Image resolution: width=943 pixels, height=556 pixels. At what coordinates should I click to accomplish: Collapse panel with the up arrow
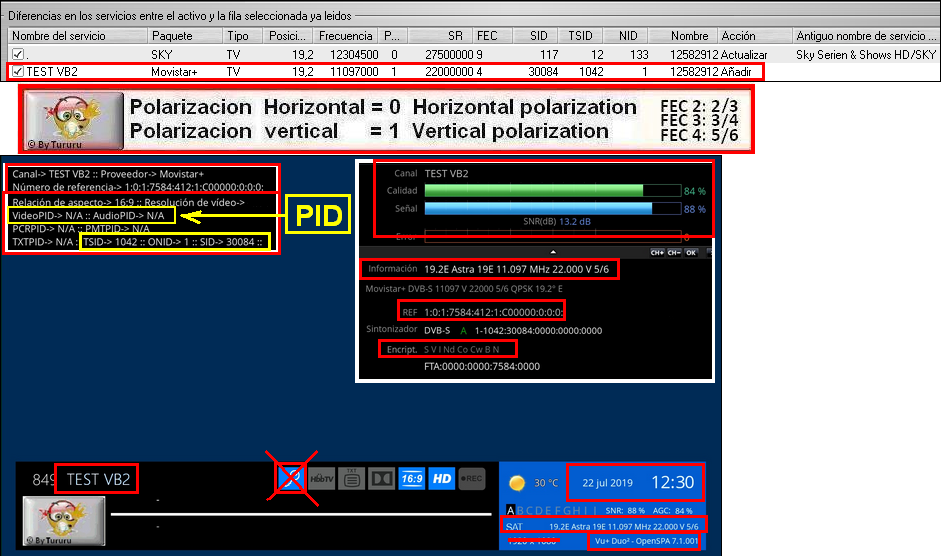pyautogui.click(x=553, y=252)
